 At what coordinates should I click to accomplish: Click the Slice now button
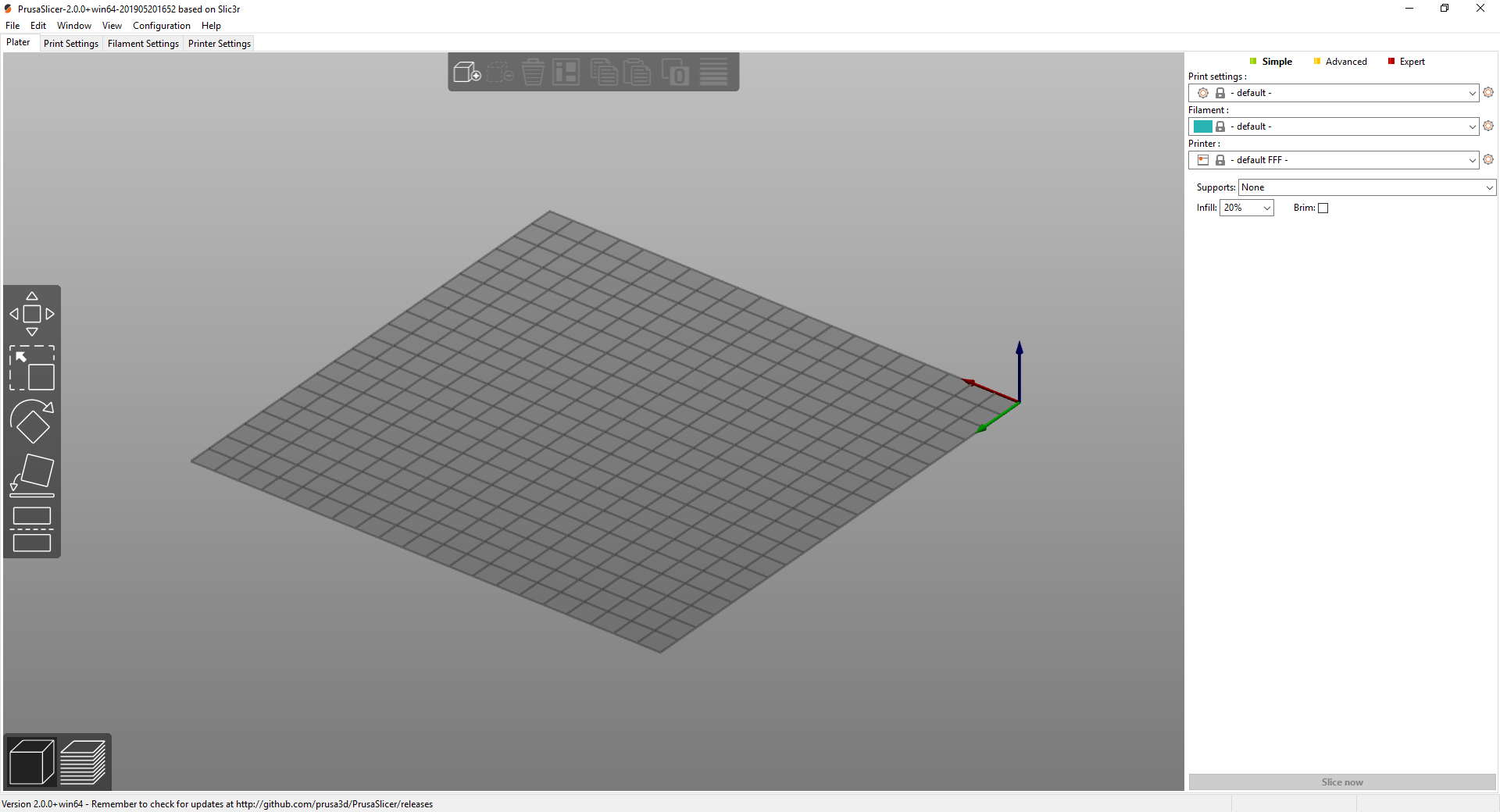[x=1342, y=782]
